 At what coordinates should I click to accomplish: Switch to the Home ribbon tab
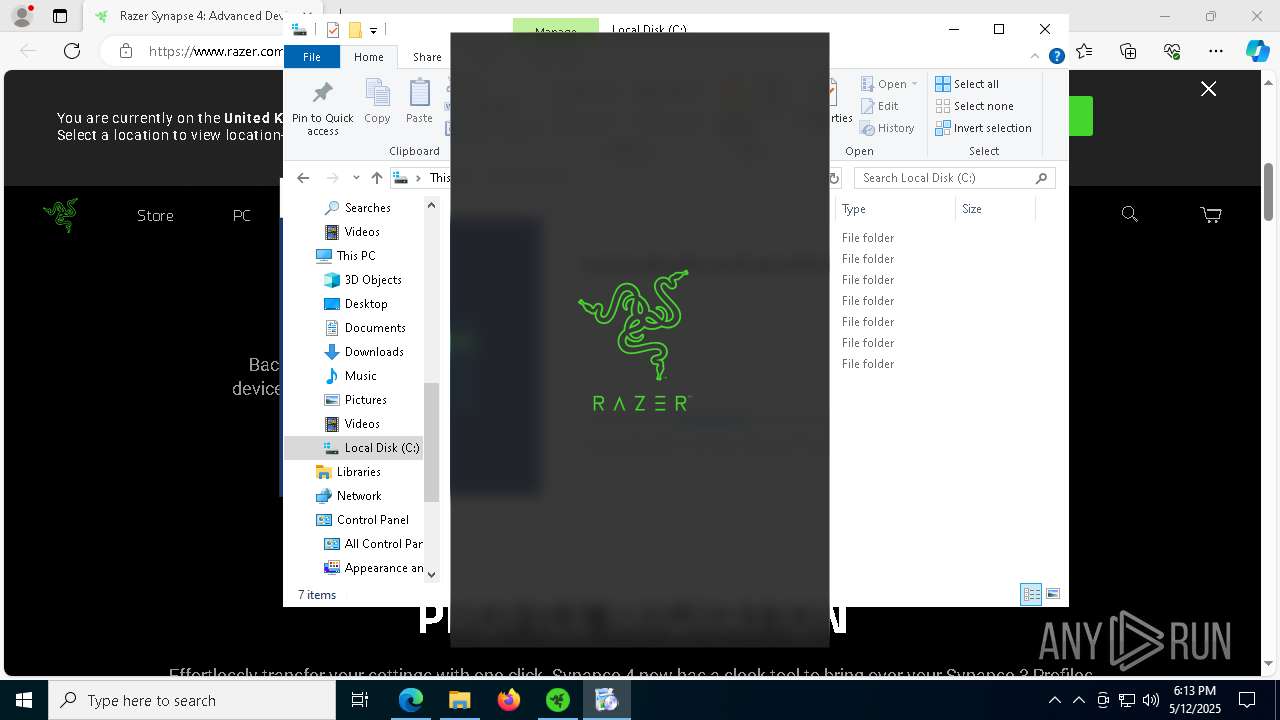click(368, 57)
